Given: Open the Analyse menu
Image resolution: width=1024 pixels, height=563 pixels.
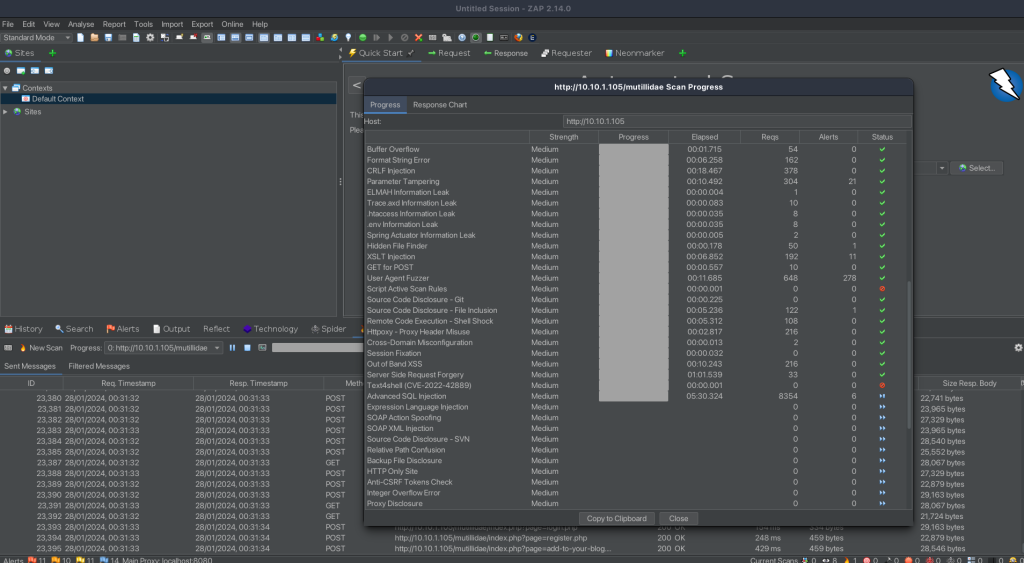Looking at the screenshot, I should [x=81, y=24].
